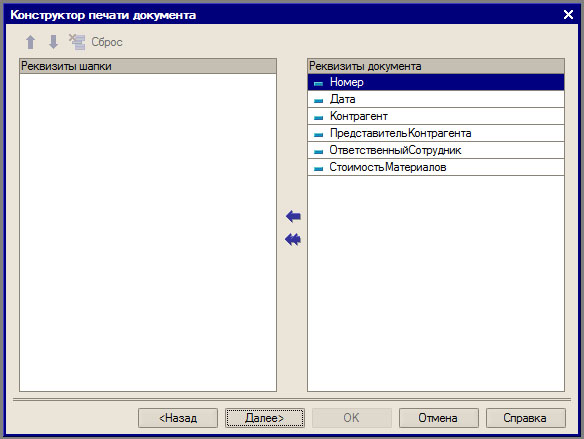Click the icon beside Номер
The image size is (584, 439).
click(318, 84)
